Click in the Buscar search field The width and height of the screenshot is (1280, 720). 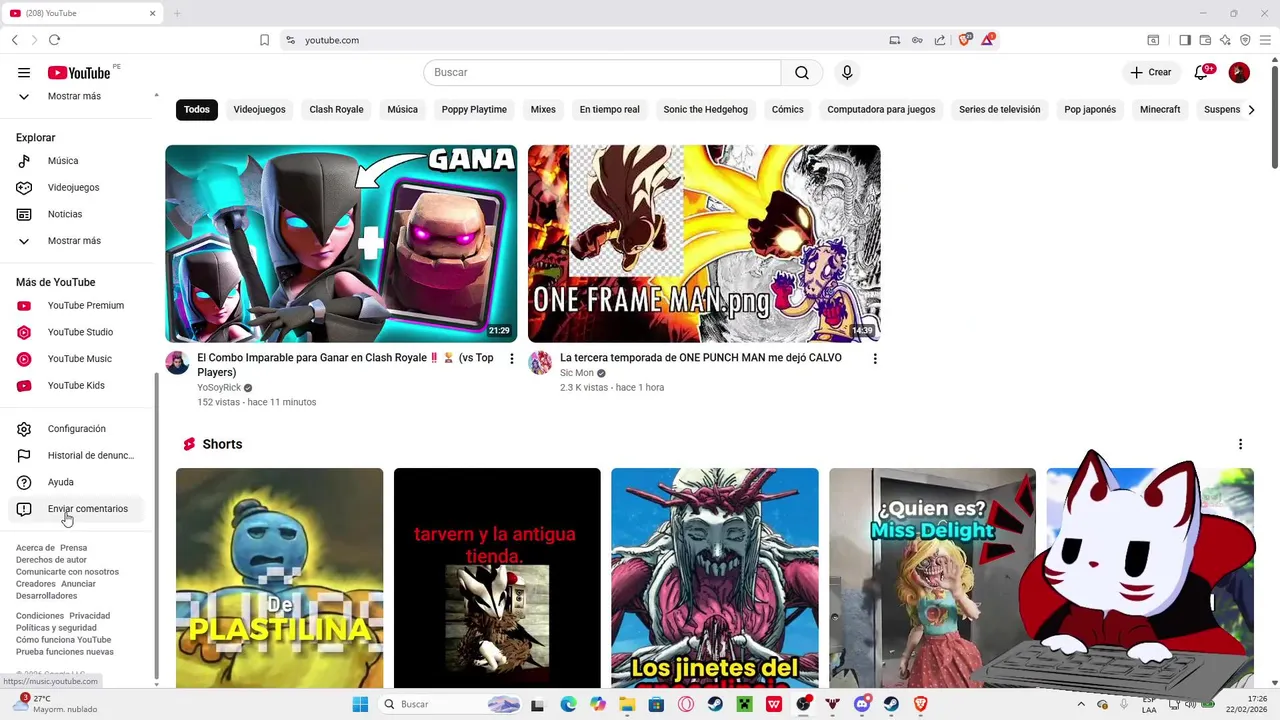(x=602, y=72)
